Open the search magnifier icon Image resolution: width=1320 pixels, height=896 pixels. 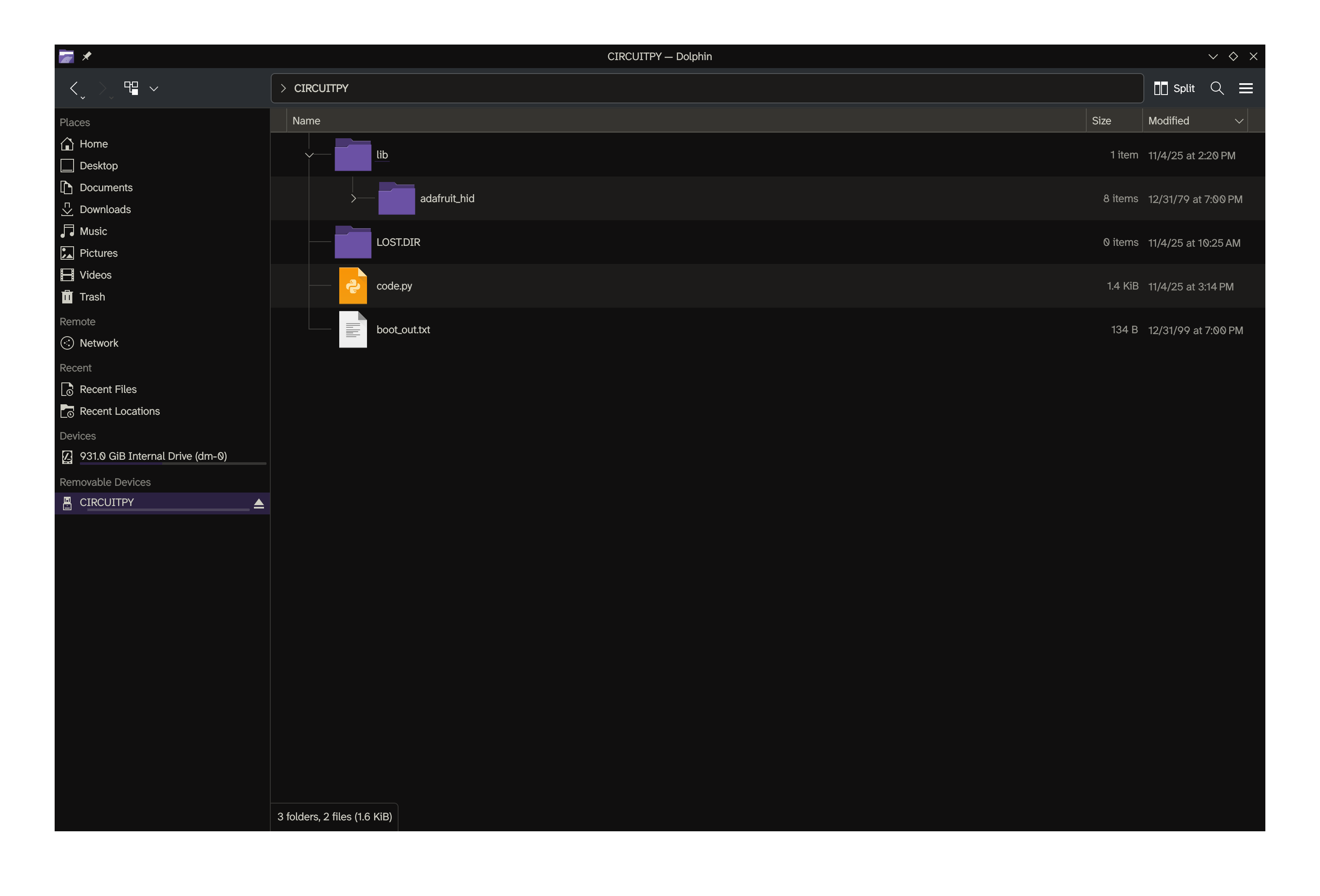(x=1217, y=88)
